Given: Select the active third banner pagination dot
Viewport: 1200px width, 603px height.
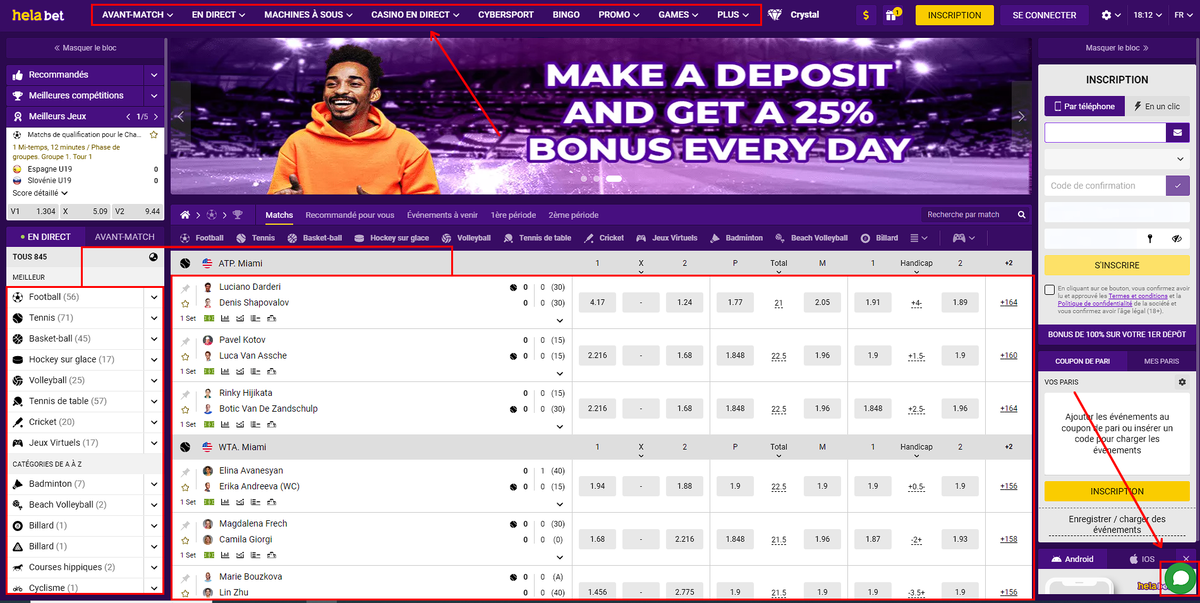Looking at the screenshot, I should 614,179.
